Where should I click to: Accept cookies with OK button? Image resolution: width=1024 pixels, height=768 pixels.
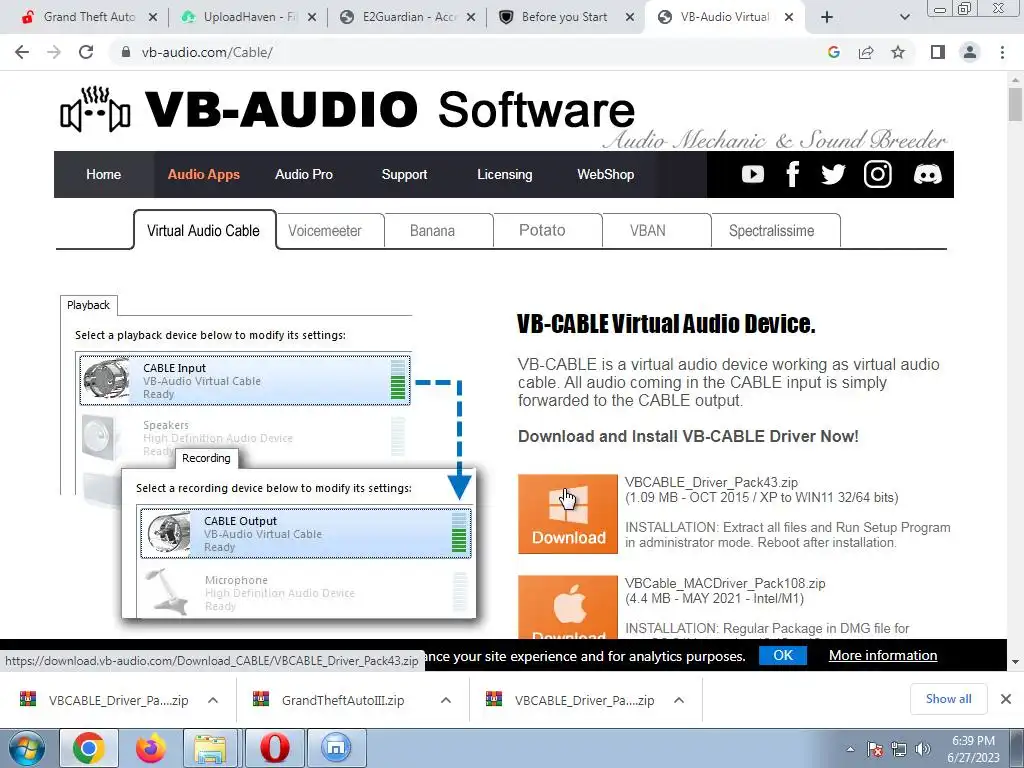(x=782, y=655)
